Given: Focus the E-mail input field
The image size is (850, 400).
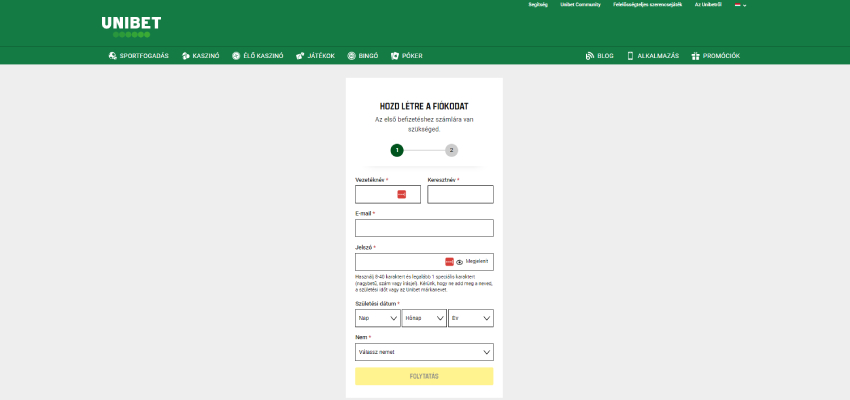Looking at the screenshot, I should pos(424,228).
